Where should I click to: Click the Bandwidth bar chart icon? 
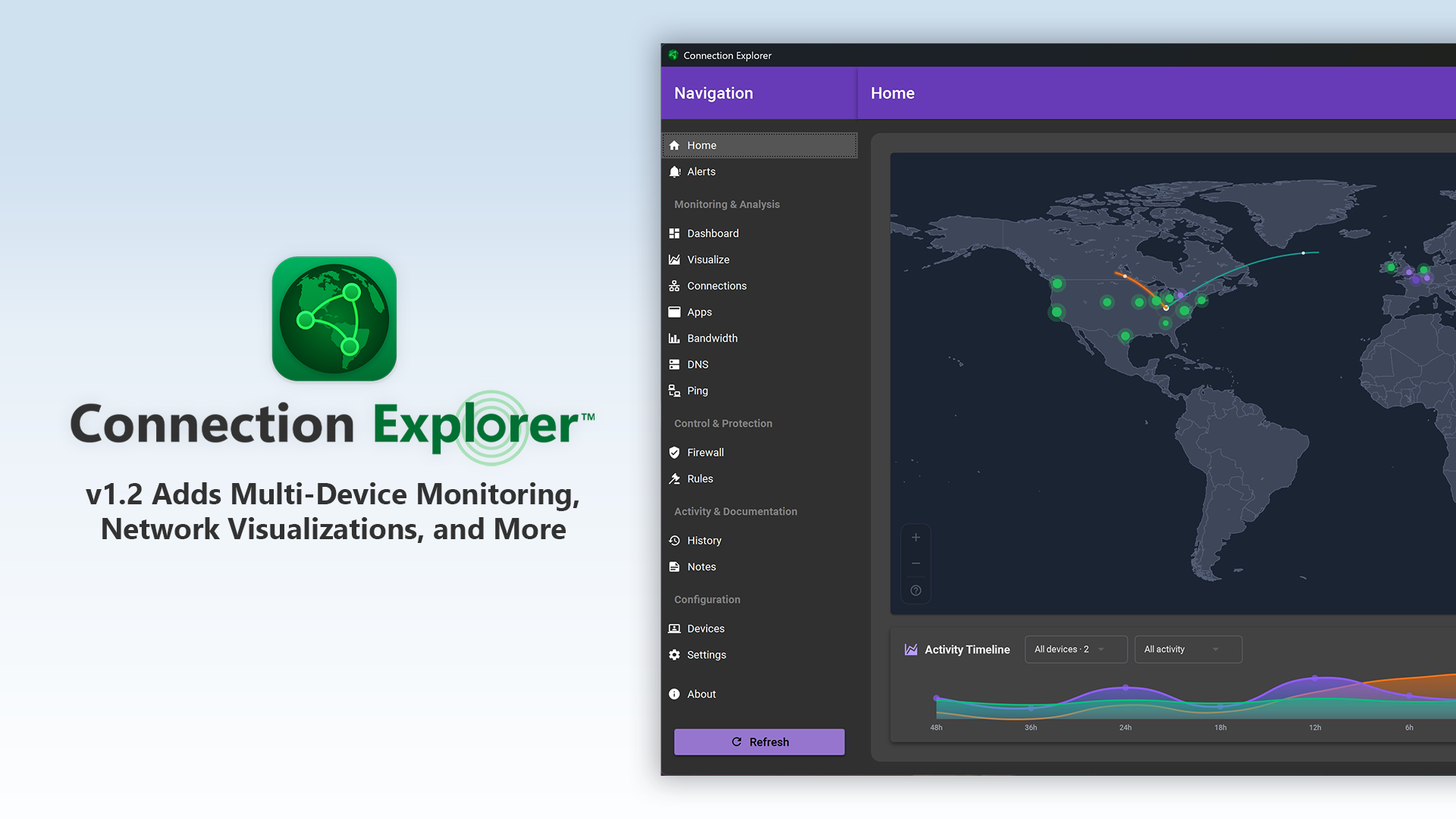tap(674, 338)
